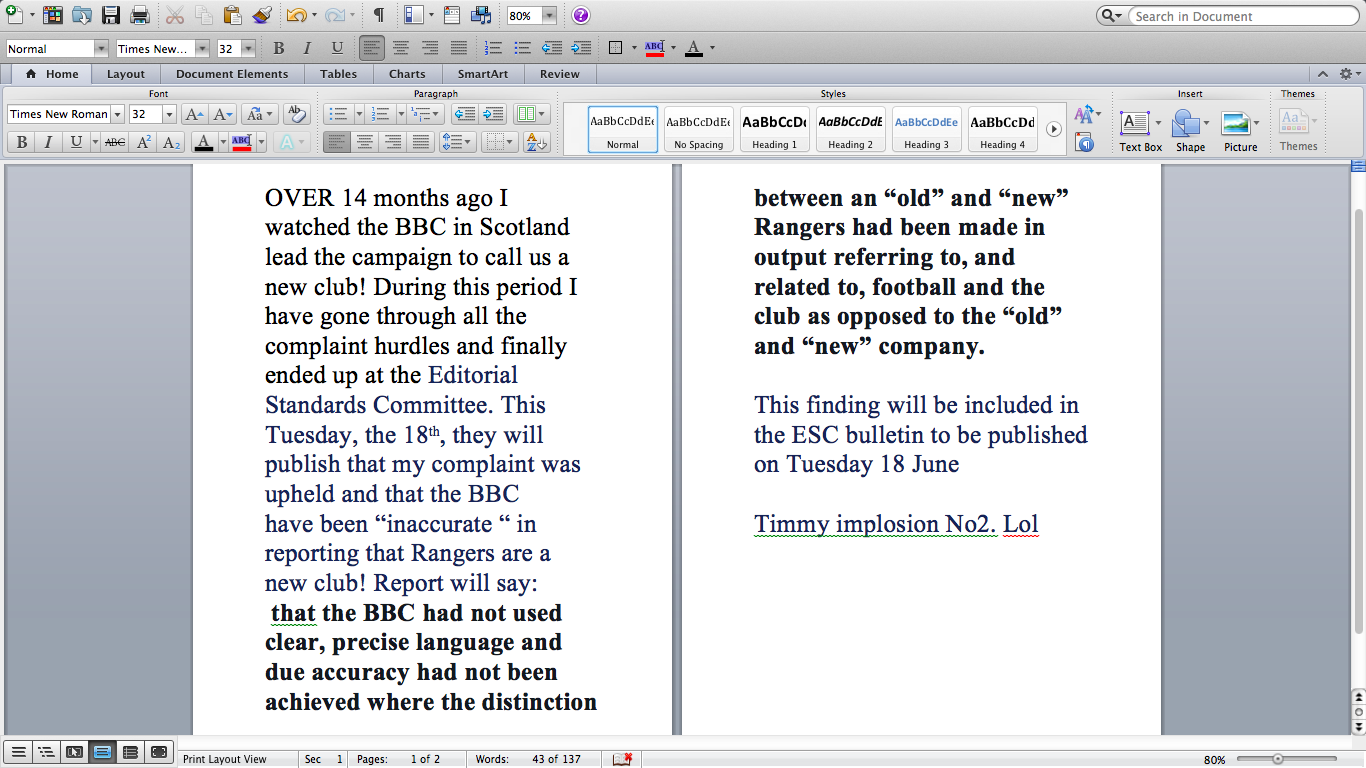Screen dimensions: 1366x768
Task: Toggle paragraph marks with pilcrow button
Action: click(x=378, y=15)
